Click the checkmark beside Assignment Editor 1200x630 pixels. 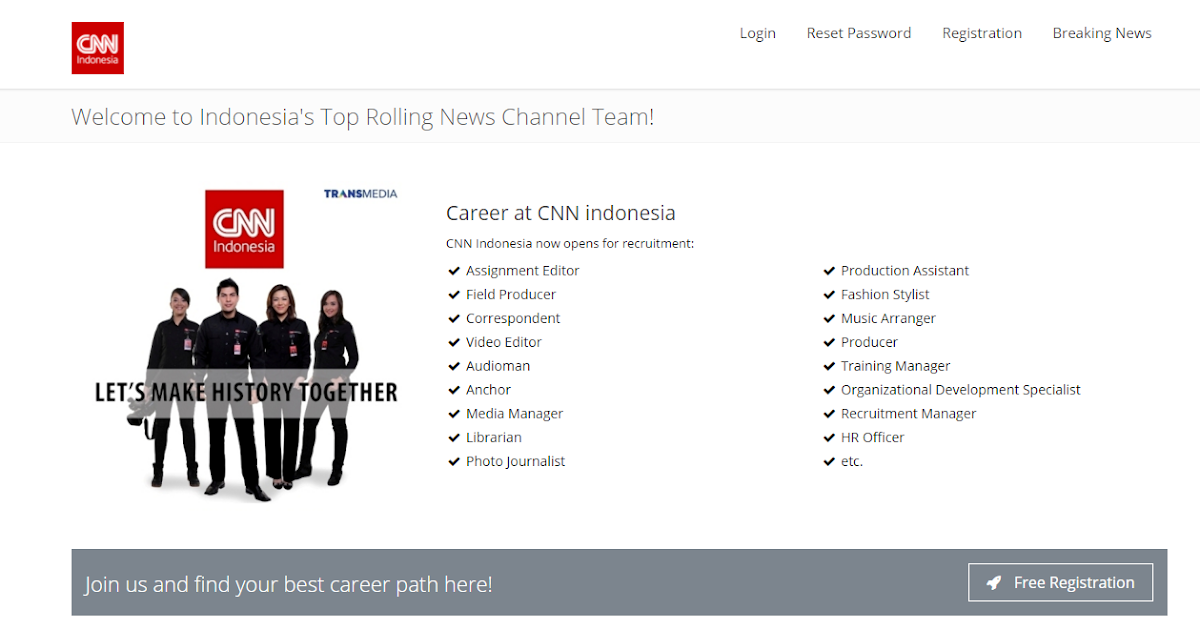tap(454, 271)
